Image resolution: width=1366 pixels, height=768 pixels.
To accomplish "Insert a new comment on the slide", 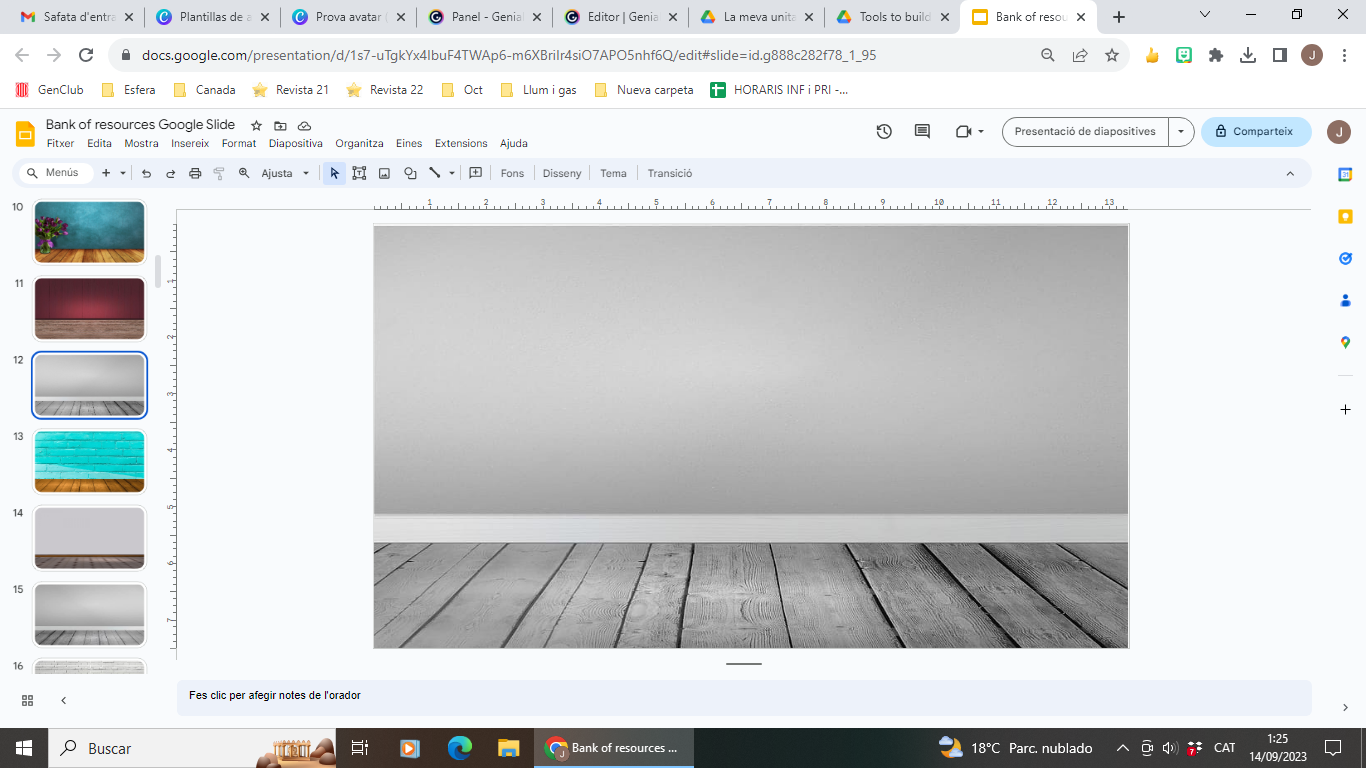I will (475, 173).
